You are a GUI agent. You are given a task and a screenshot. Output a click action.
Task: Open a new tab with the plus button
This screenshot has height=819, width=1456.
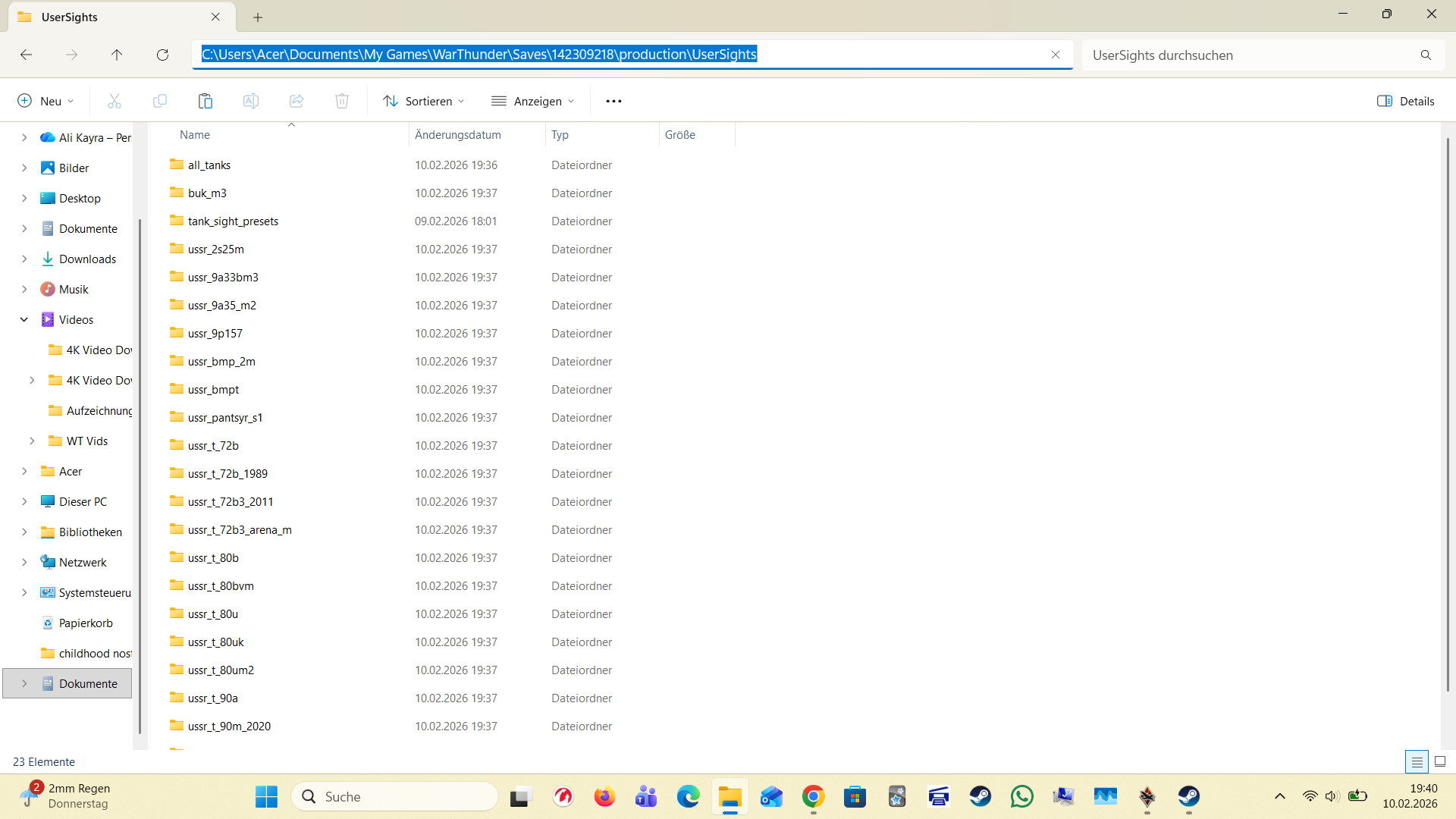(x=258, y=17)
